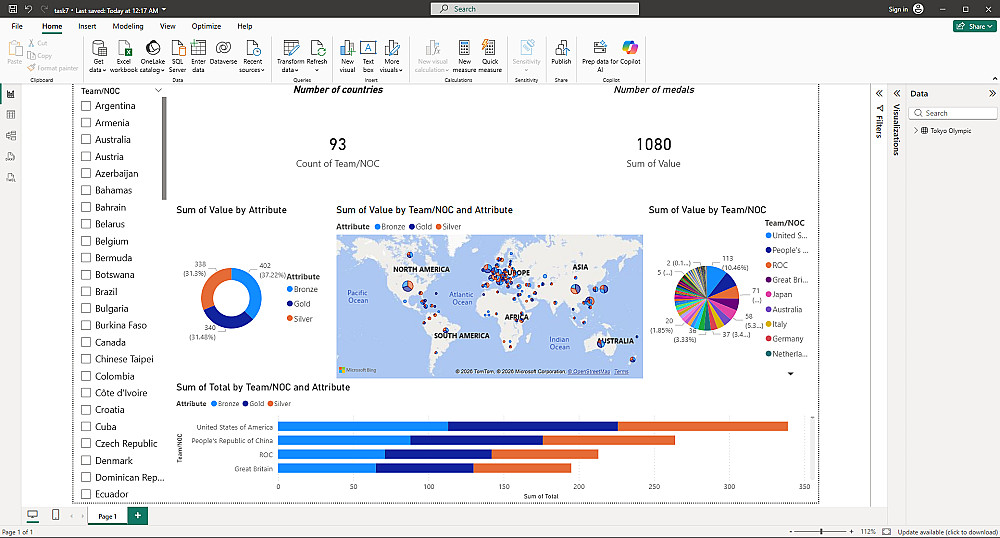Open file name dropdown in title bar
This screenshot has width=1000, height=538.
pyautogui.click(x=164, y=10)
